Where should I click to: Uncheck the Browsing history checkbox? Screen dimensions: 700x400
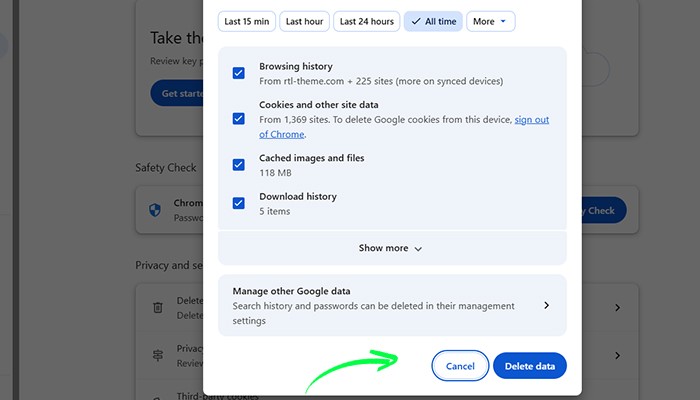pyautogui.click(x=239, y=73)
